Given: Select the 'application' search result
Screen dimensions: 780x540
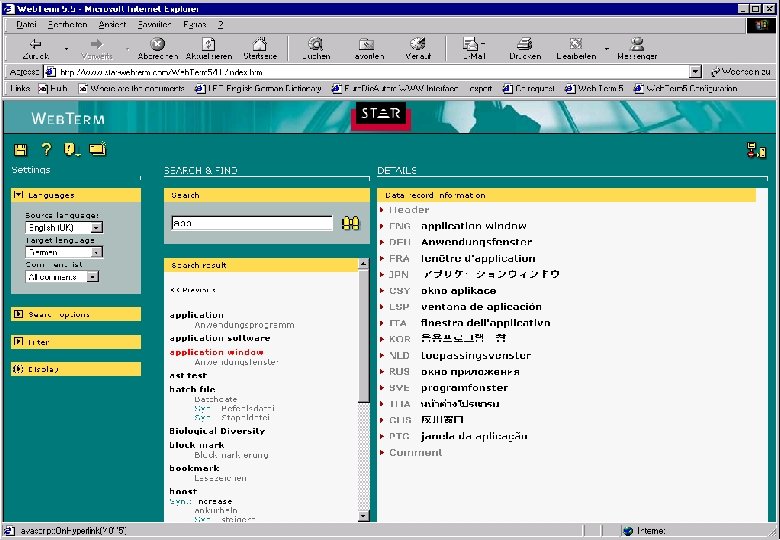Looking at the screenshot, I should [196, 315].
